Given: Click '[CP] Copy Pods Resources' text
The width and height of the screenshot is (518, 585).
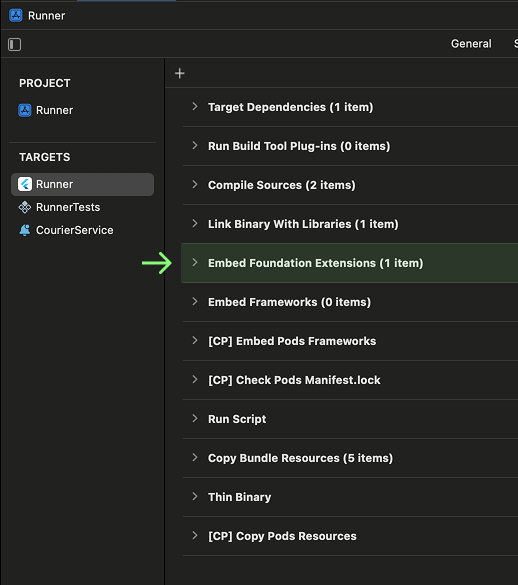Looking at the screenshot, I should click(x=282, y=536).
